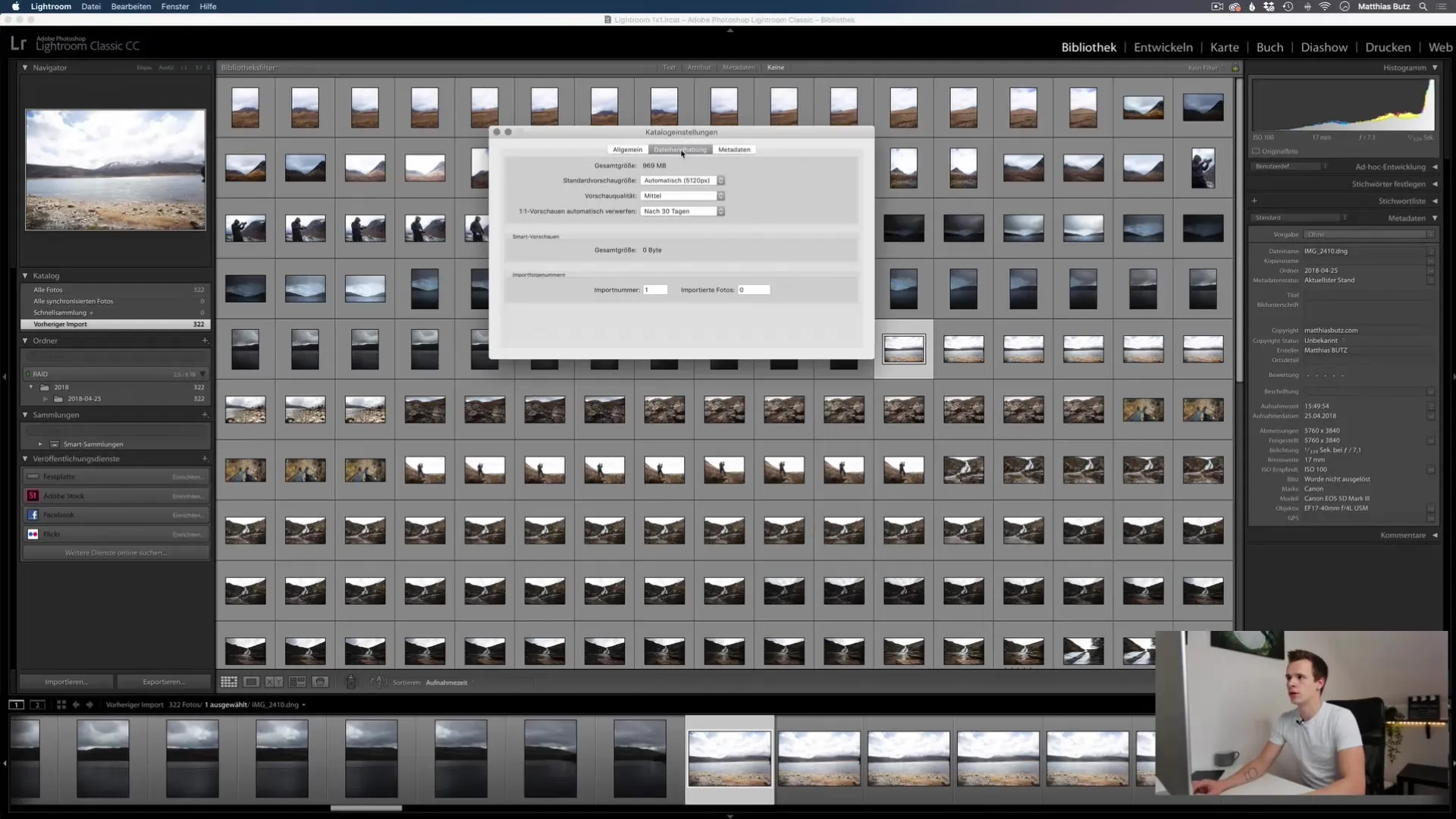Click the Facebook service icon

pos(33,515)
